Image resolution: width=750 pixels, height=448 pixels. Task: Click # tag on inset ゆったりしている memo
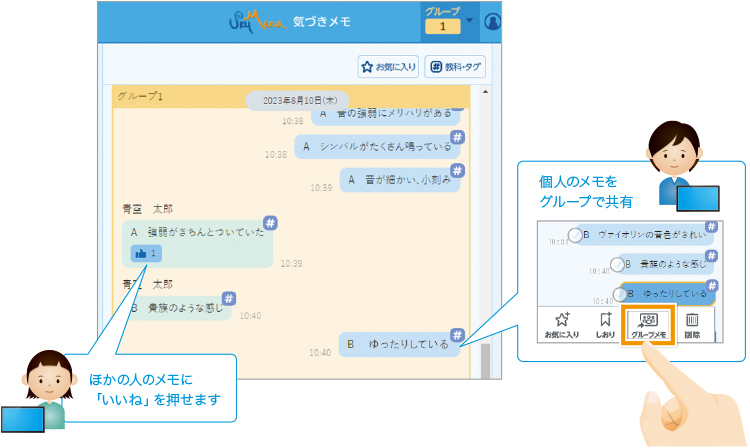pos(712,285)
